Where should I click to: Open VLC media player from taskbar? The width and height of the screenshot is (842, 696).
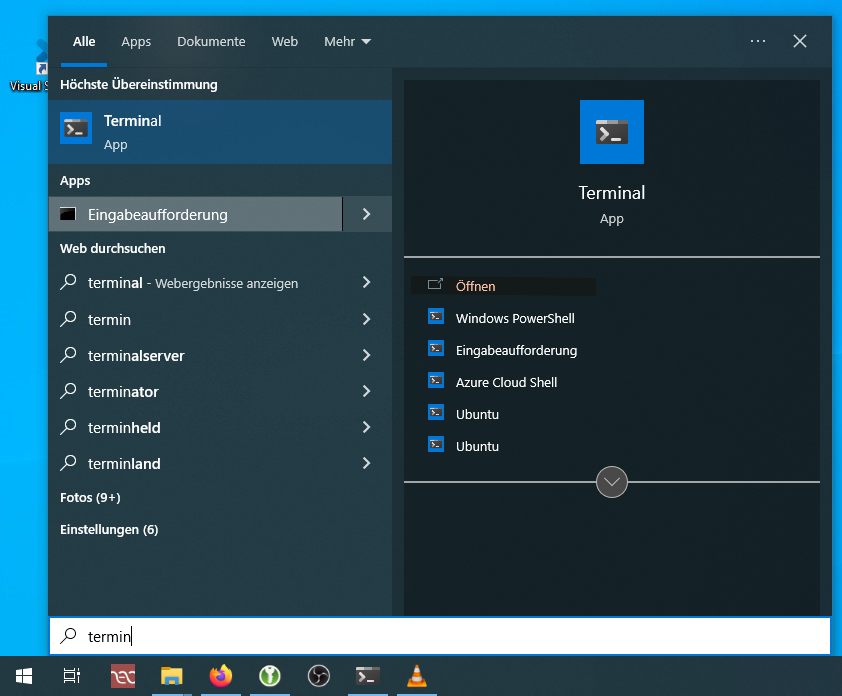click(x=417, y=676)
